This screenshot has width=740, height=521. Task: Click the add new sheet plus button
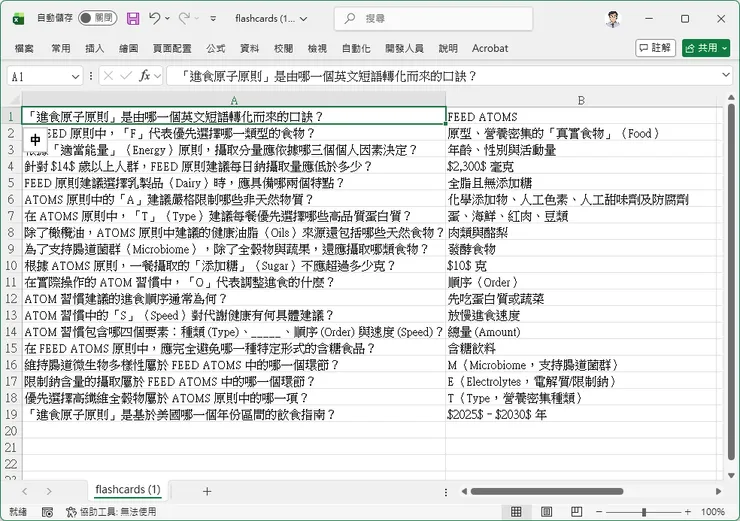(x=207, y=491)
